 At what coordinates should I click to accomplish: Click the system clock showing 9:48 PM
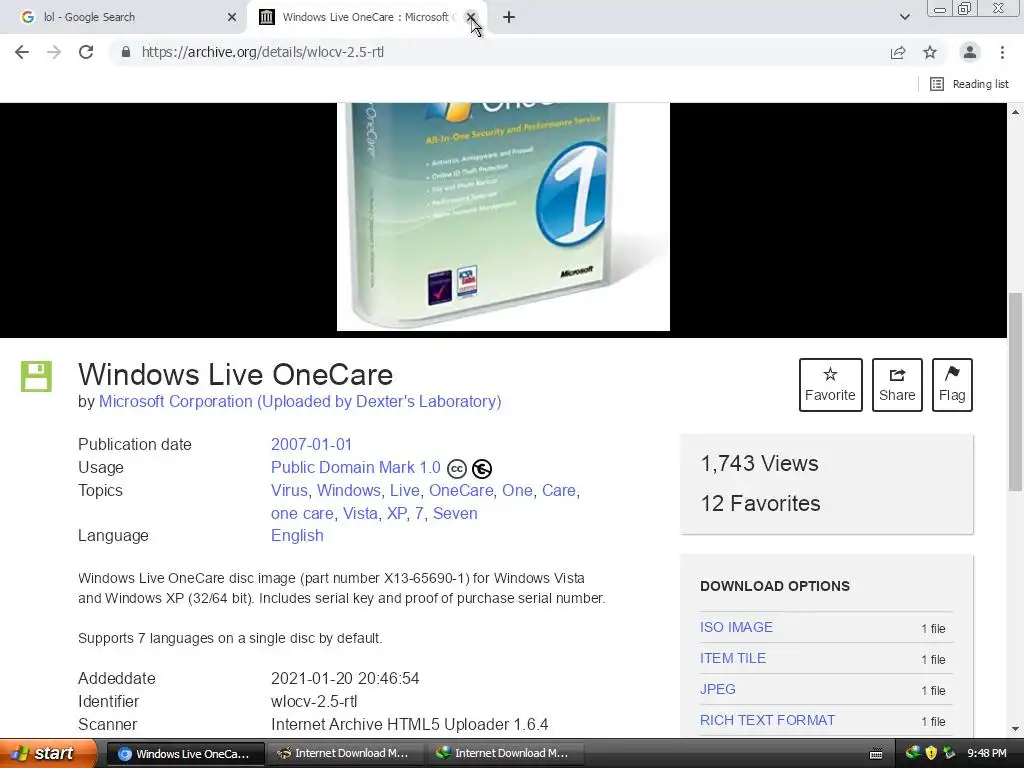point(986,753)
